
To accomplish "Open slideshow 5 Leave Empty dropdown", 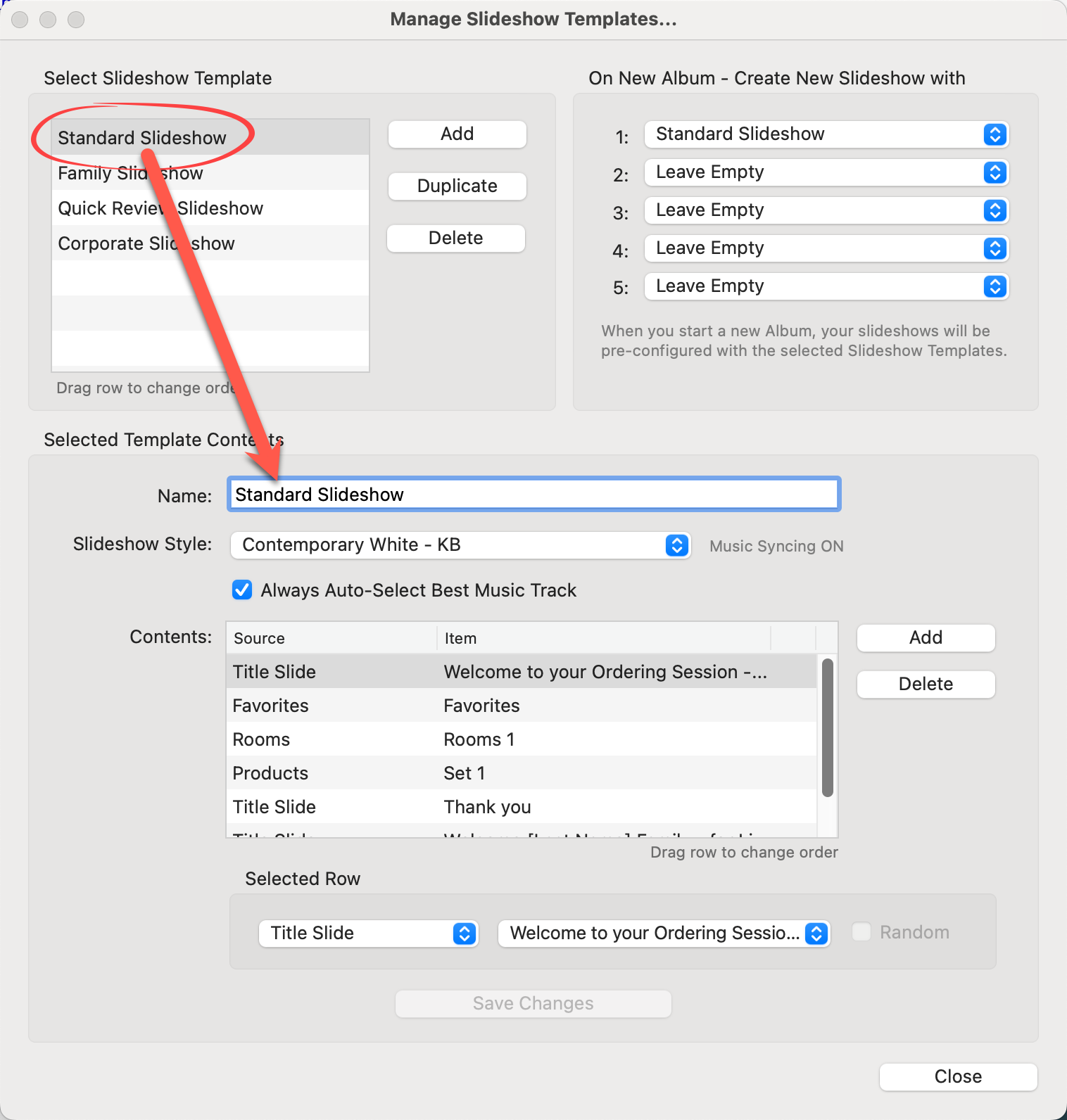I will tap(826, 286).
